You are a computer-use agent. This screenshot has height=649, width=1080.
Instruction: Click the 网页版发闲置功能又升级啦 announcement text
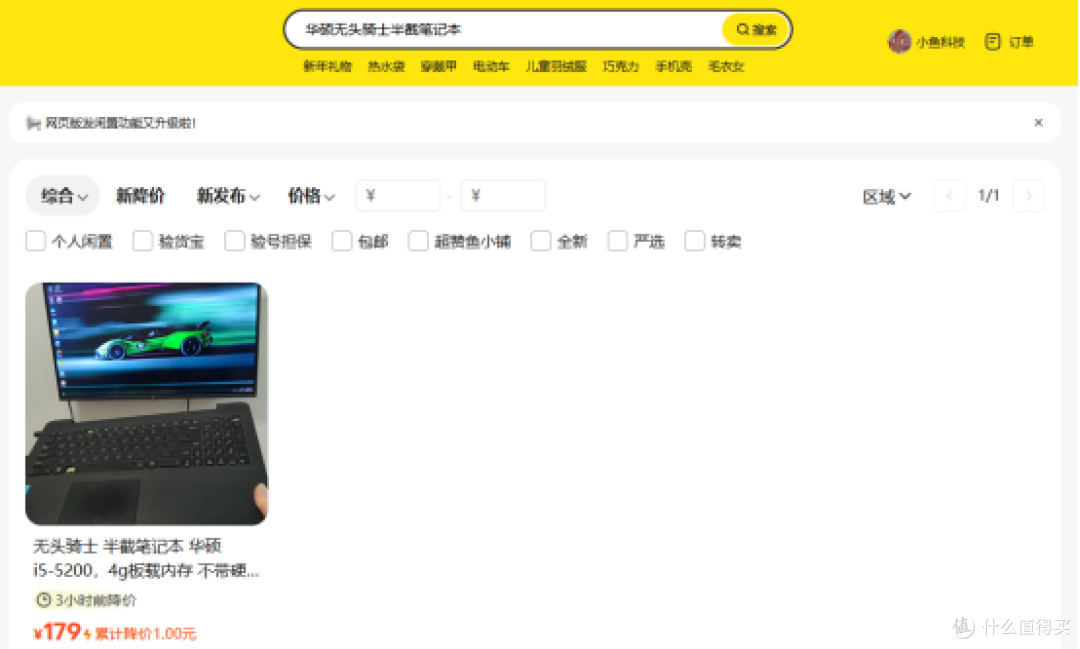[121, 123]
